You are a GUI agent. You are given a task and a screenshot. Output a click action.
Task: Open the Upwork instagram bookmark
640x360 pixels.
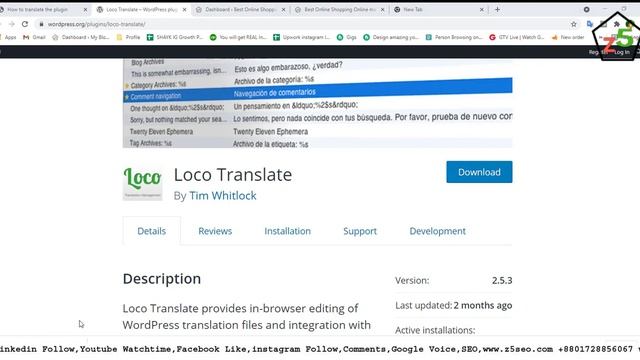point(302,37)
